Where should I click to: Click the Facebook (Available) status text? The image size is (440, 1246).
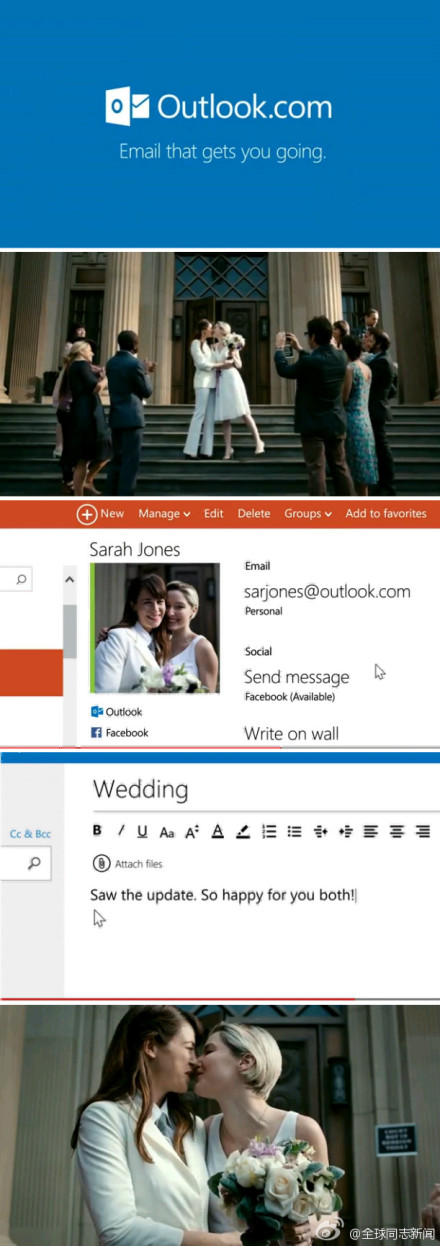[289, 697]
